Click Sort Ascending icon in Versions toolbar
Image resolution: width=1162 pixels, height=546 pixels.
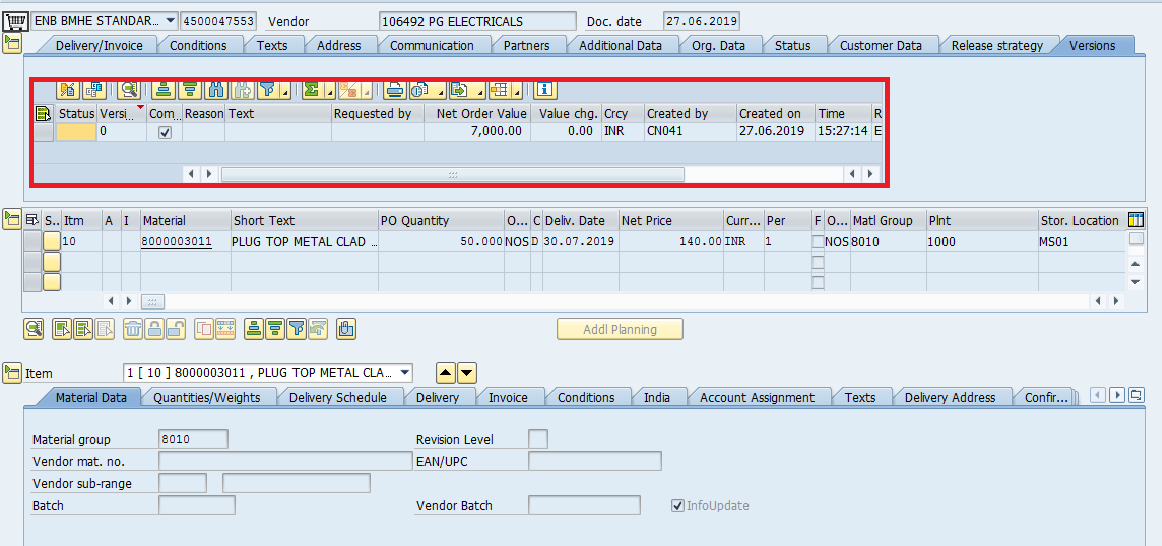[163, 90]
